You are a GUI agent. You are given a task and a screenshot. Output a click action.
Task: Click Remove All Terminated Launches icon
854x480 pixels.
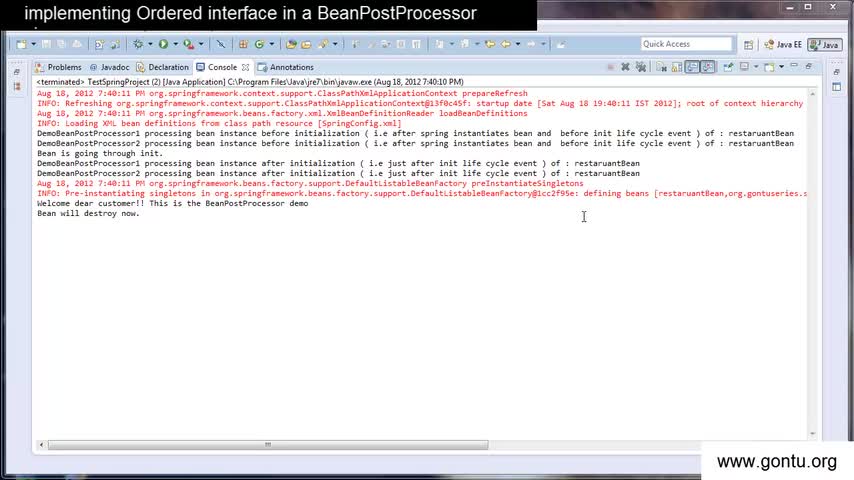[641, 67]
